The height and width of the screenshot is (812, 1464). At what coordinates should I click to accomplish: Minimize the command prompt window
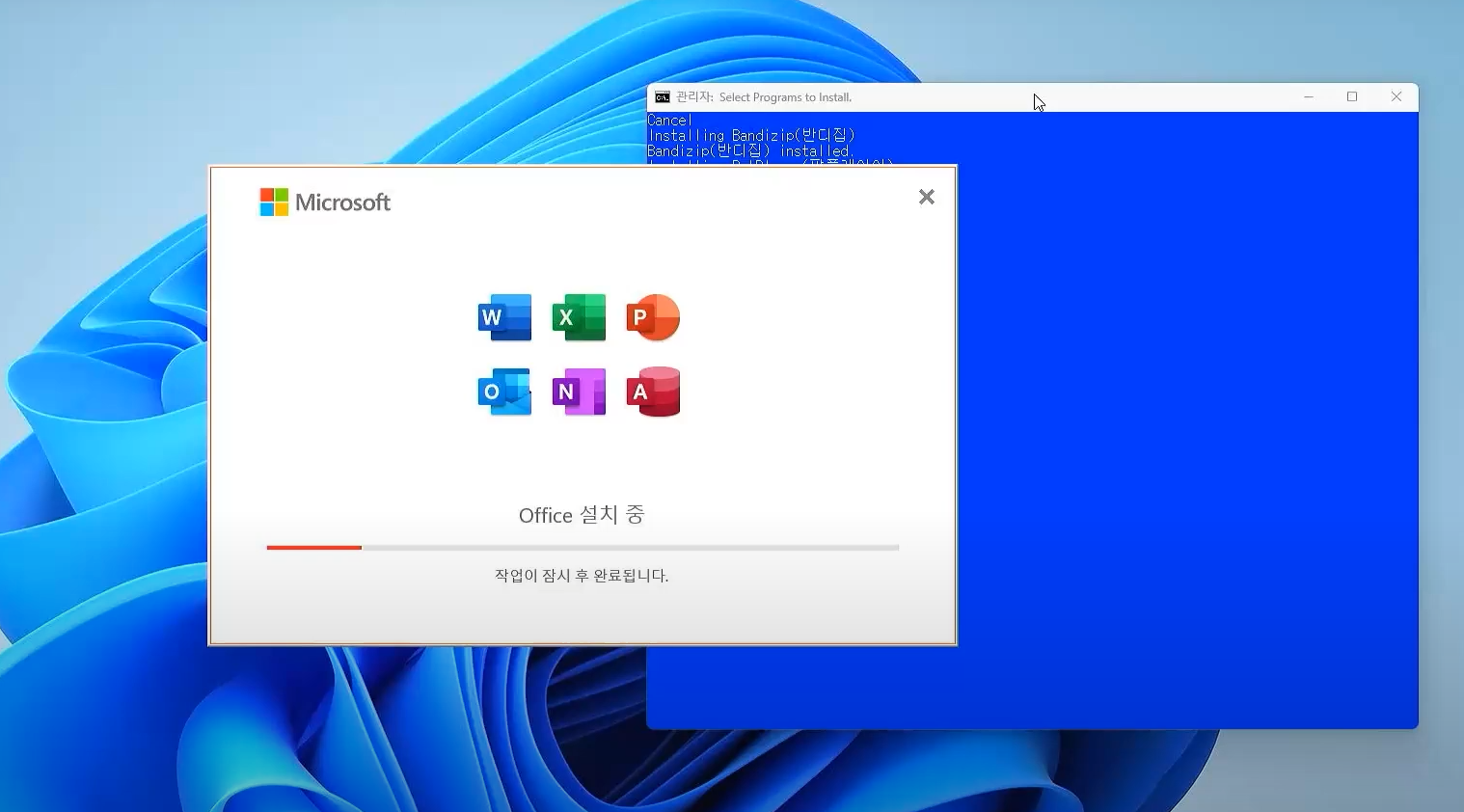(1309, 96)
